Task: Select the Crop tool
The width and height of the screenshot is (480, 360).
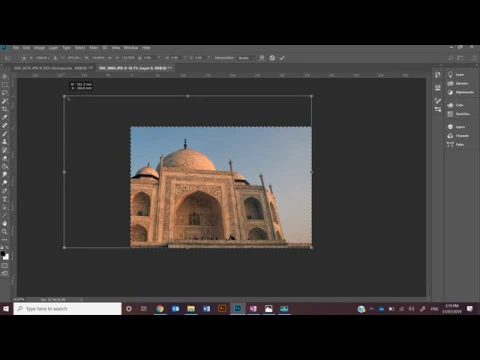Action: (5, 109)
